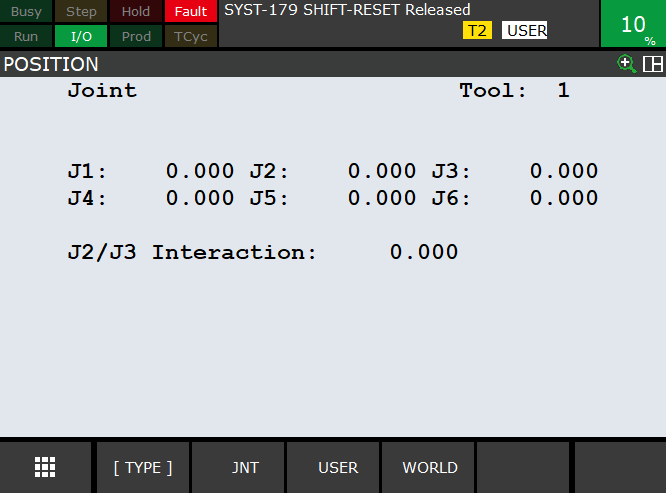The height and width of the screenshot is (493, 666).
Task: Switch to JNT position display
Action: (x=238, y=467)
